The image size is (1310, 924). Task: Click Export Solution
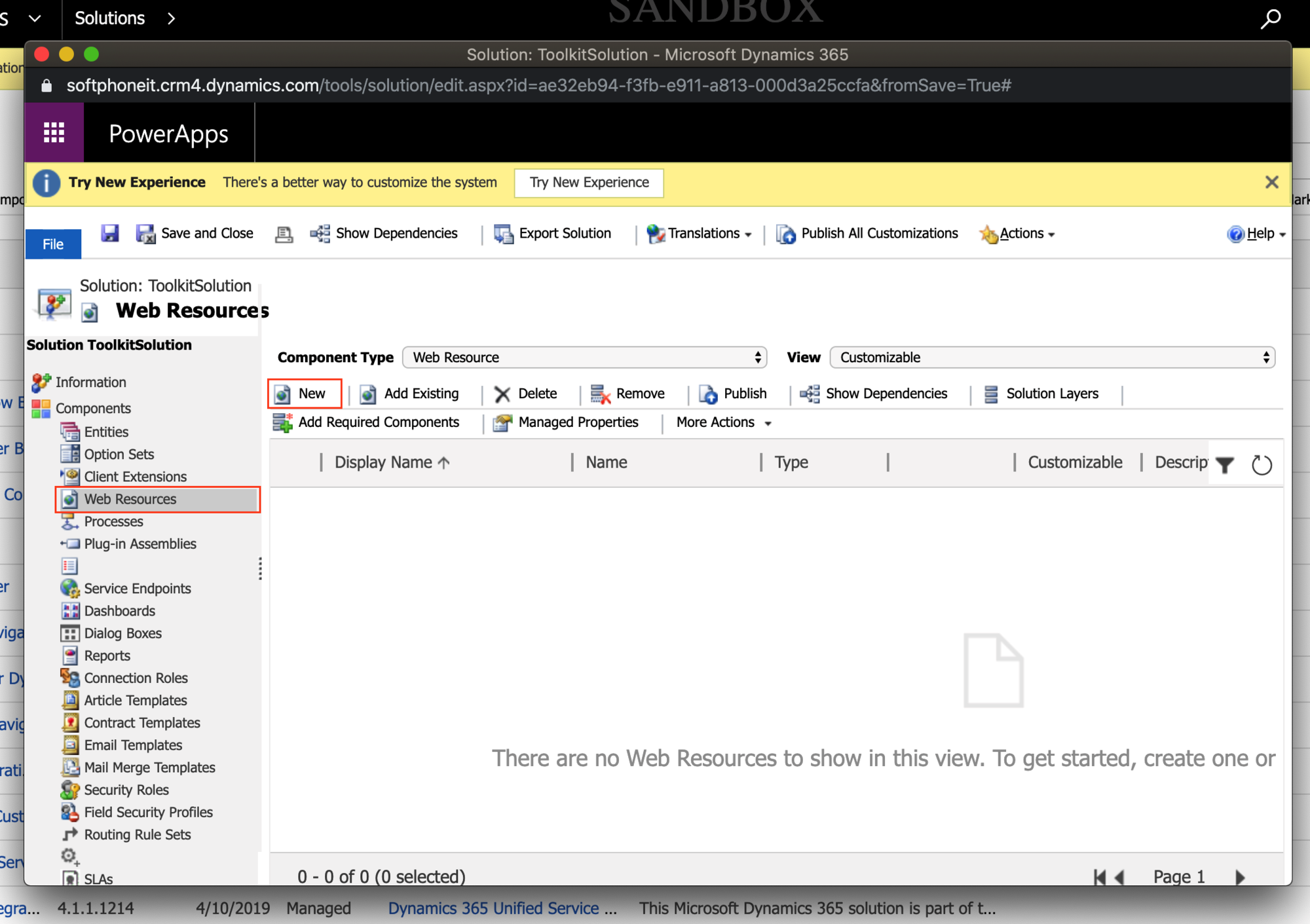553,233
